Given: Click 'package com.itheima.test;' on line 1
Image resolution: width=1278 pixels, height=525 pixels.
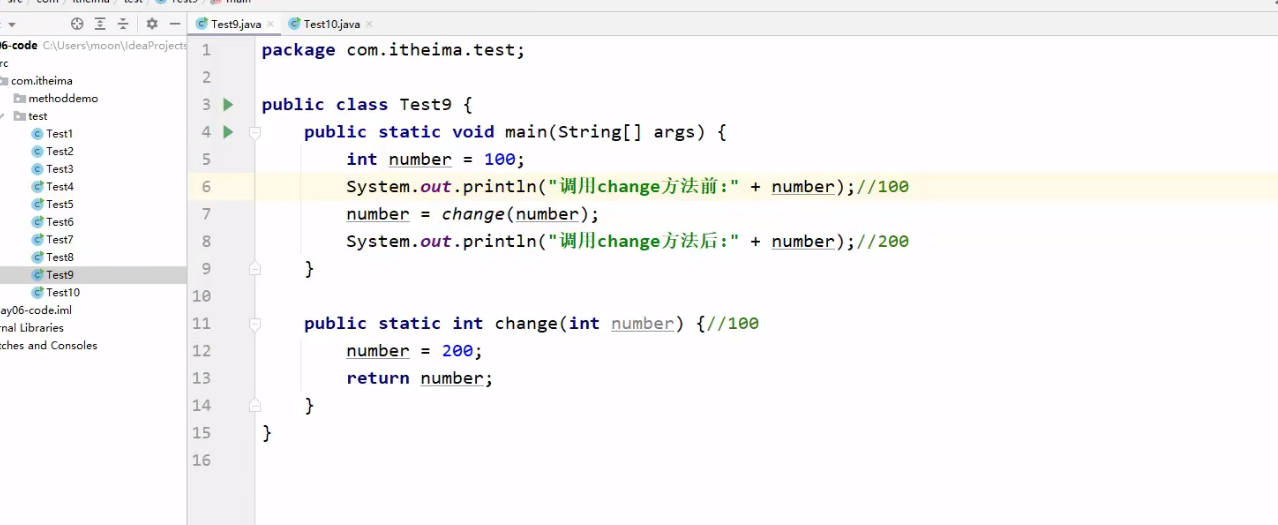Looking at the screenshot, I should (x=393, y=50).
